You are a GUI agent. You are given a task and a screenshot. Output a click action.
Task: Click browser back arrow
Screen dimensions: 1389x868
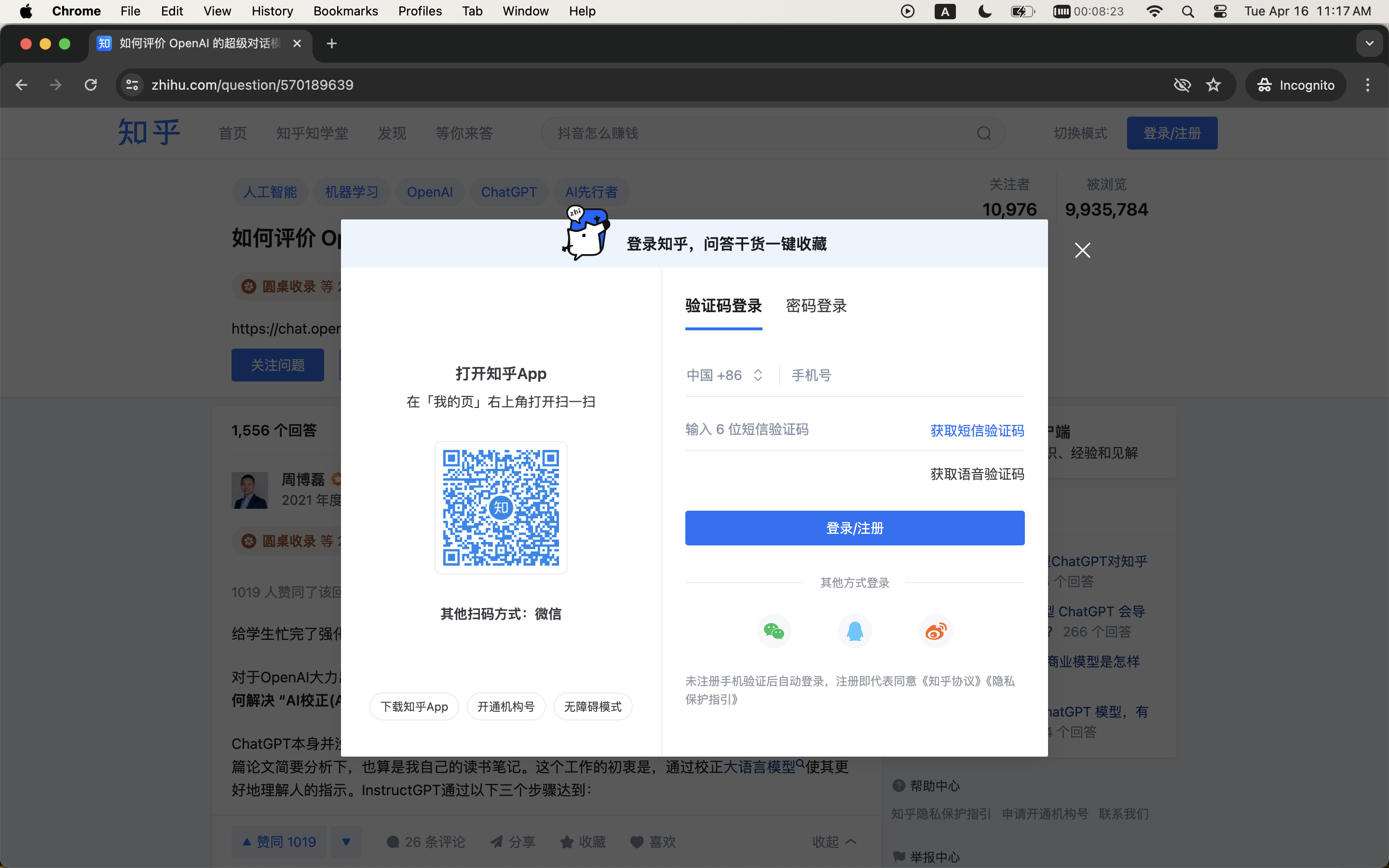click(21, 85)
